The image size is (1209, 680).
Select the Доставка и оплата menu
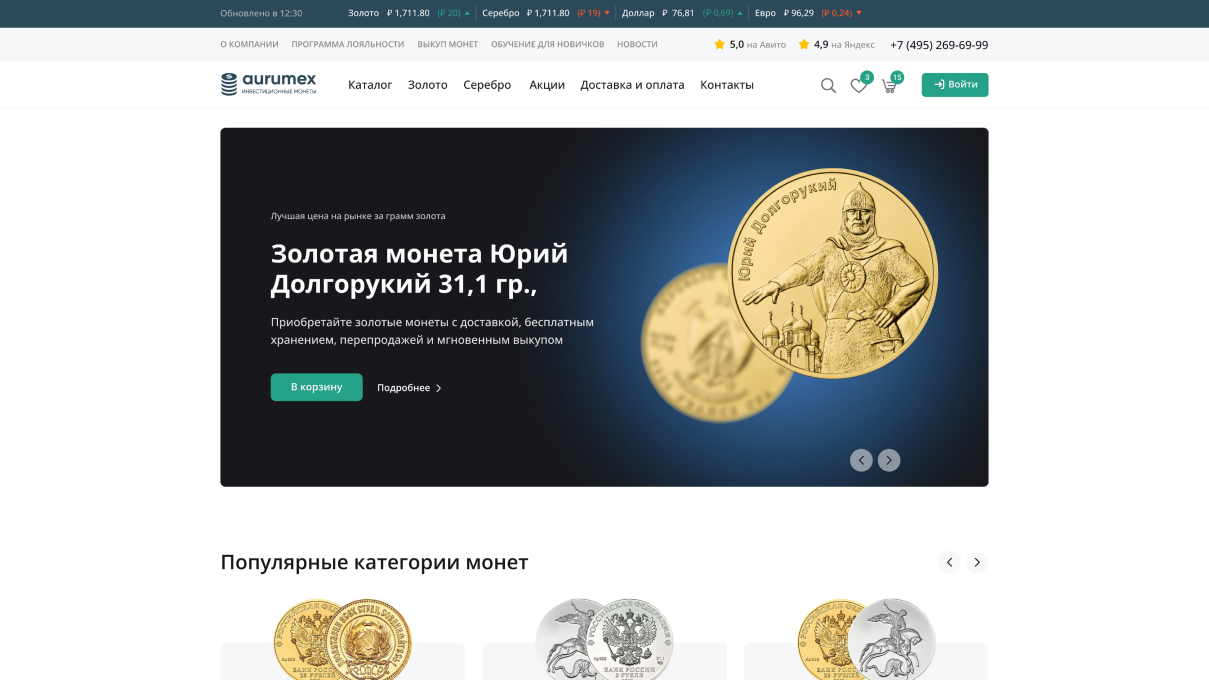click(x=632, y=85)
